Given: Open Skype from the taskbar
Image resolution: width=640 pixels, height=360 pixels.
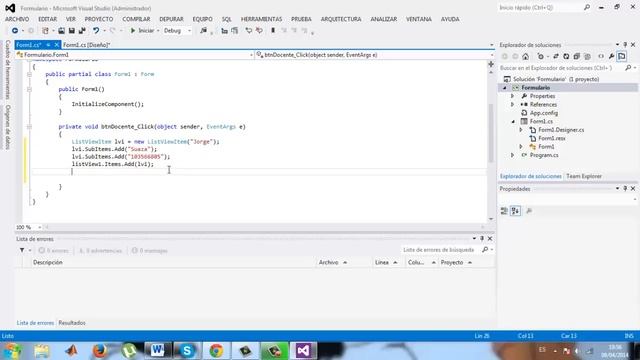Looking at the screenshot, I should (187, 351).
